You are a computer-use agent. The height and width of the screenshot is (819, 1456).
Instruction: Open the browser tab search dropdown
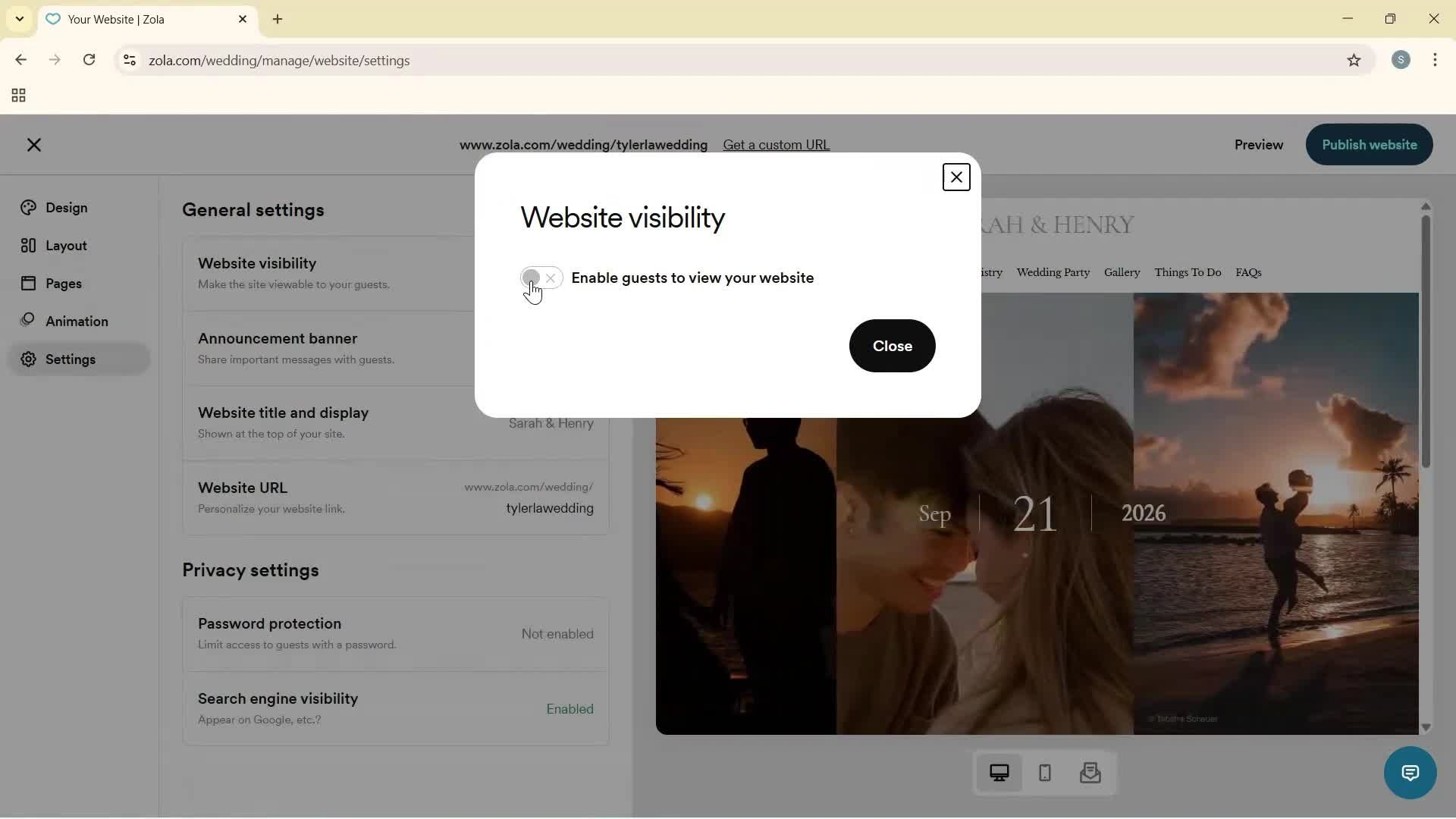19,19
